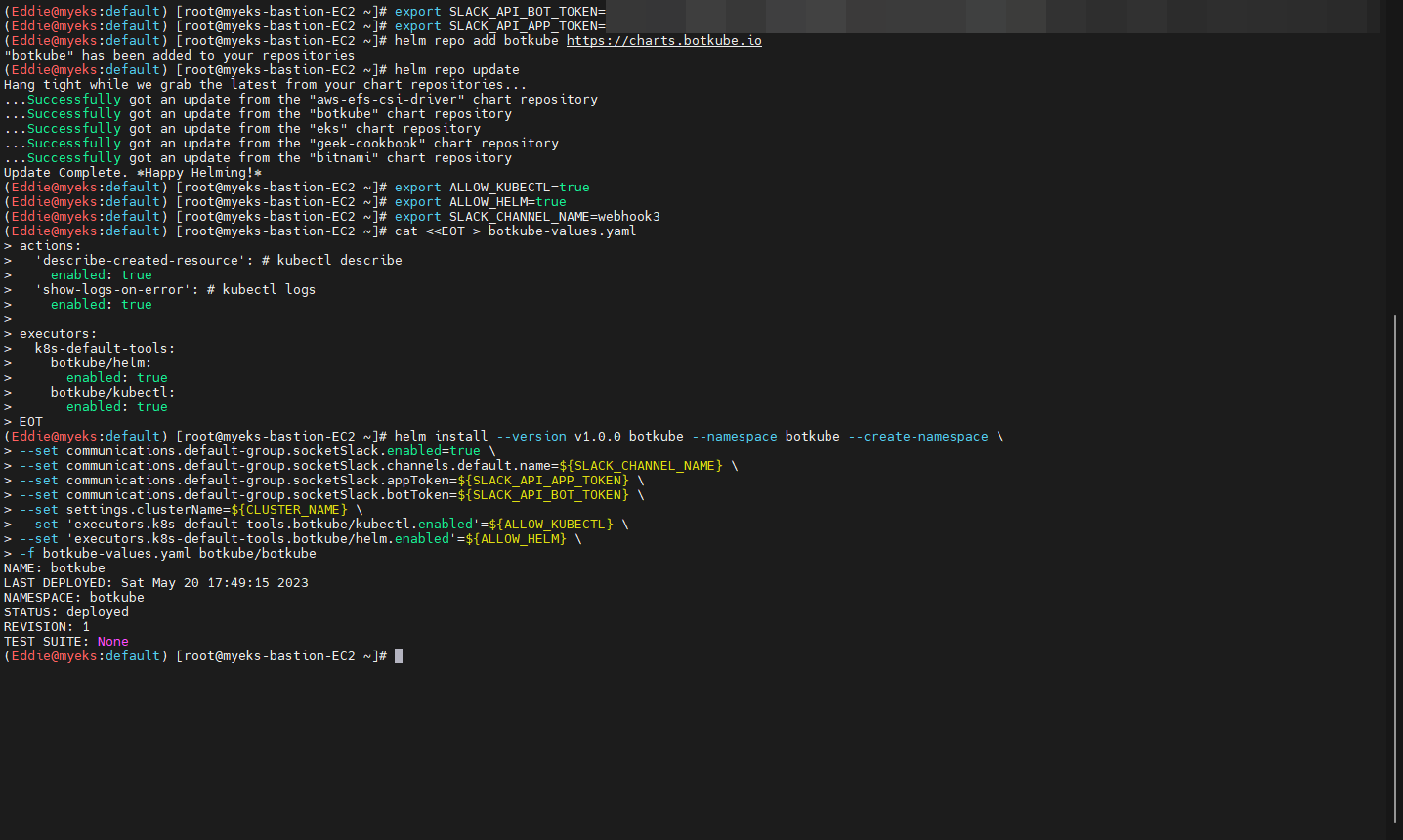
Task: Click the "LAST DEPLOYED" timestamp line
Action: 156,583
